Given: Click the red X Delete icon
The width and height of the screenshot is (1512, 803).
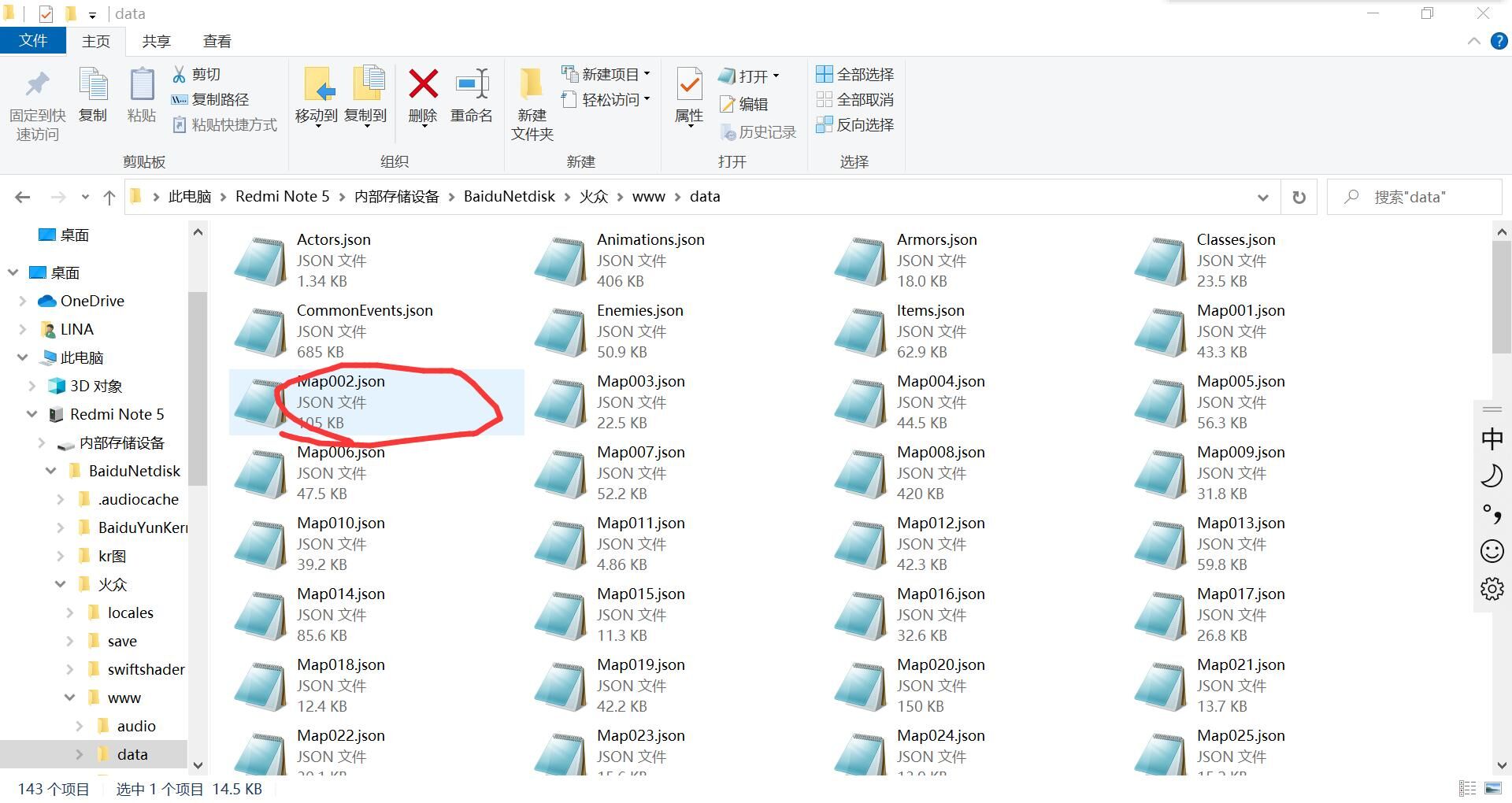Looking at the screenshot, I should point(423,84).
